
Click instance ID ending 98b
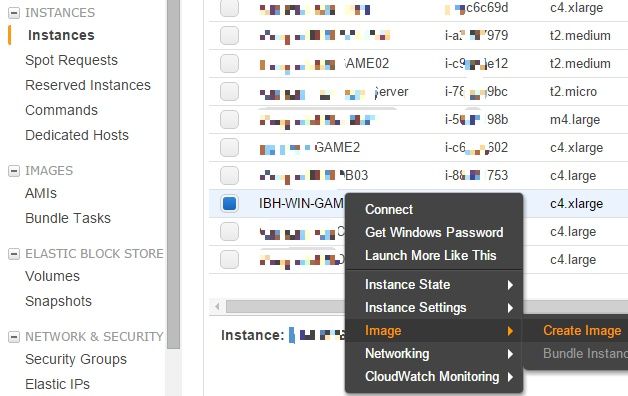477,119
